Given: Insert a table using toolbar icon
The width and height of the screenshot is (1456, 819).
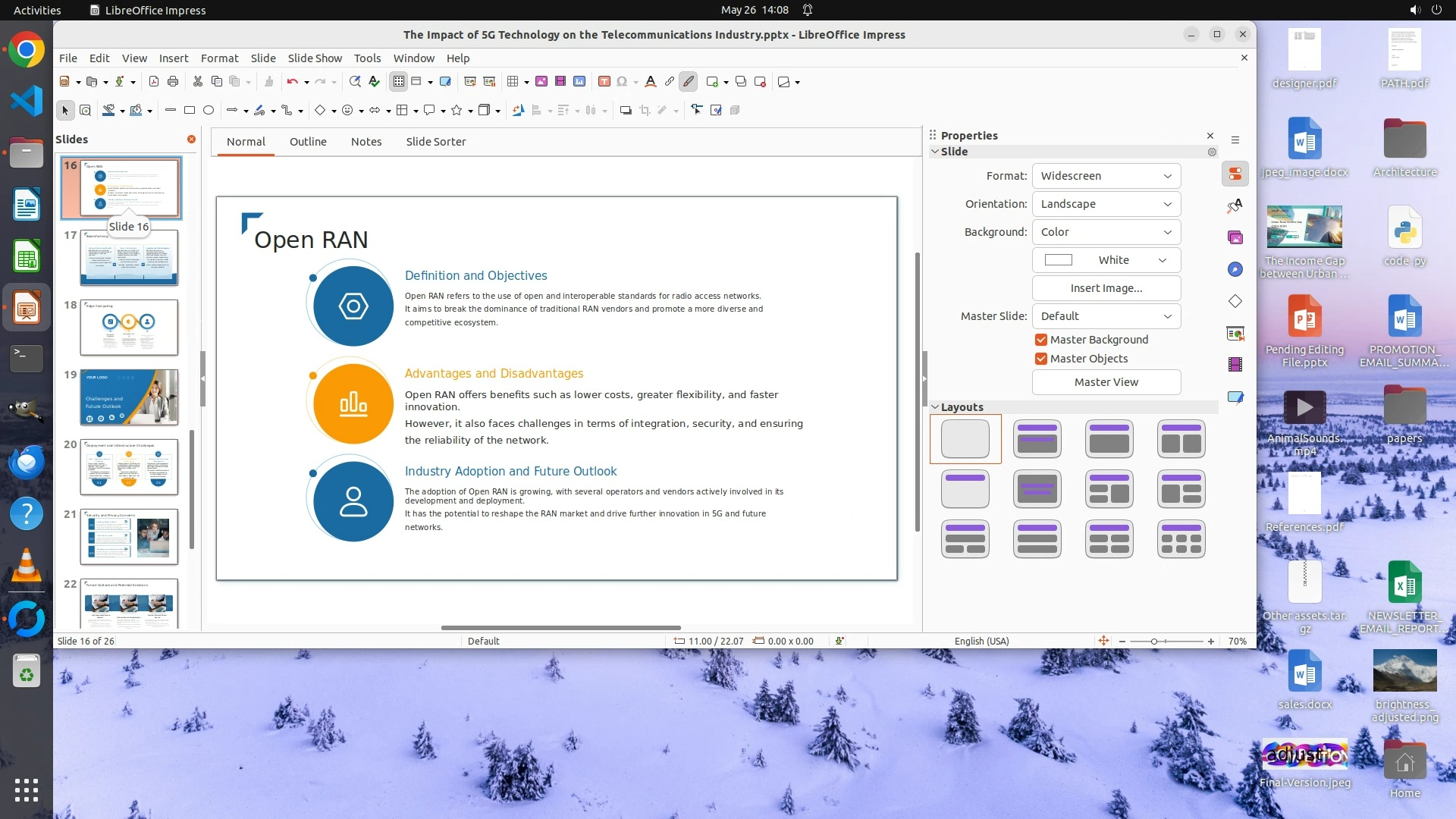Looking at the screenshot, I should pos(513,82).
